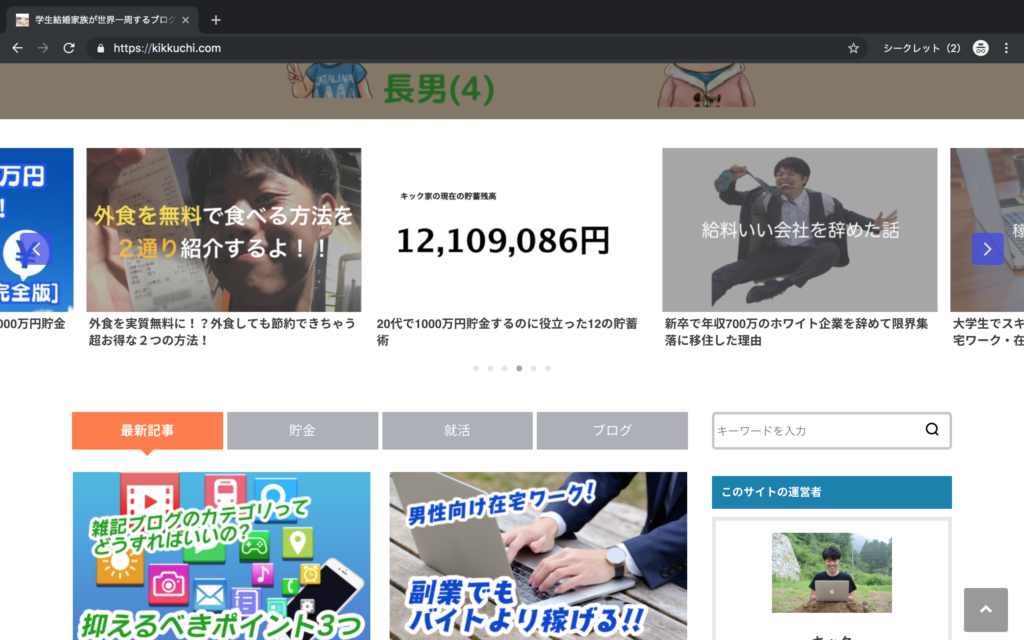Open a new browser tab
The width and height of the screenshot is (1024, 640).
click(216, 20)
